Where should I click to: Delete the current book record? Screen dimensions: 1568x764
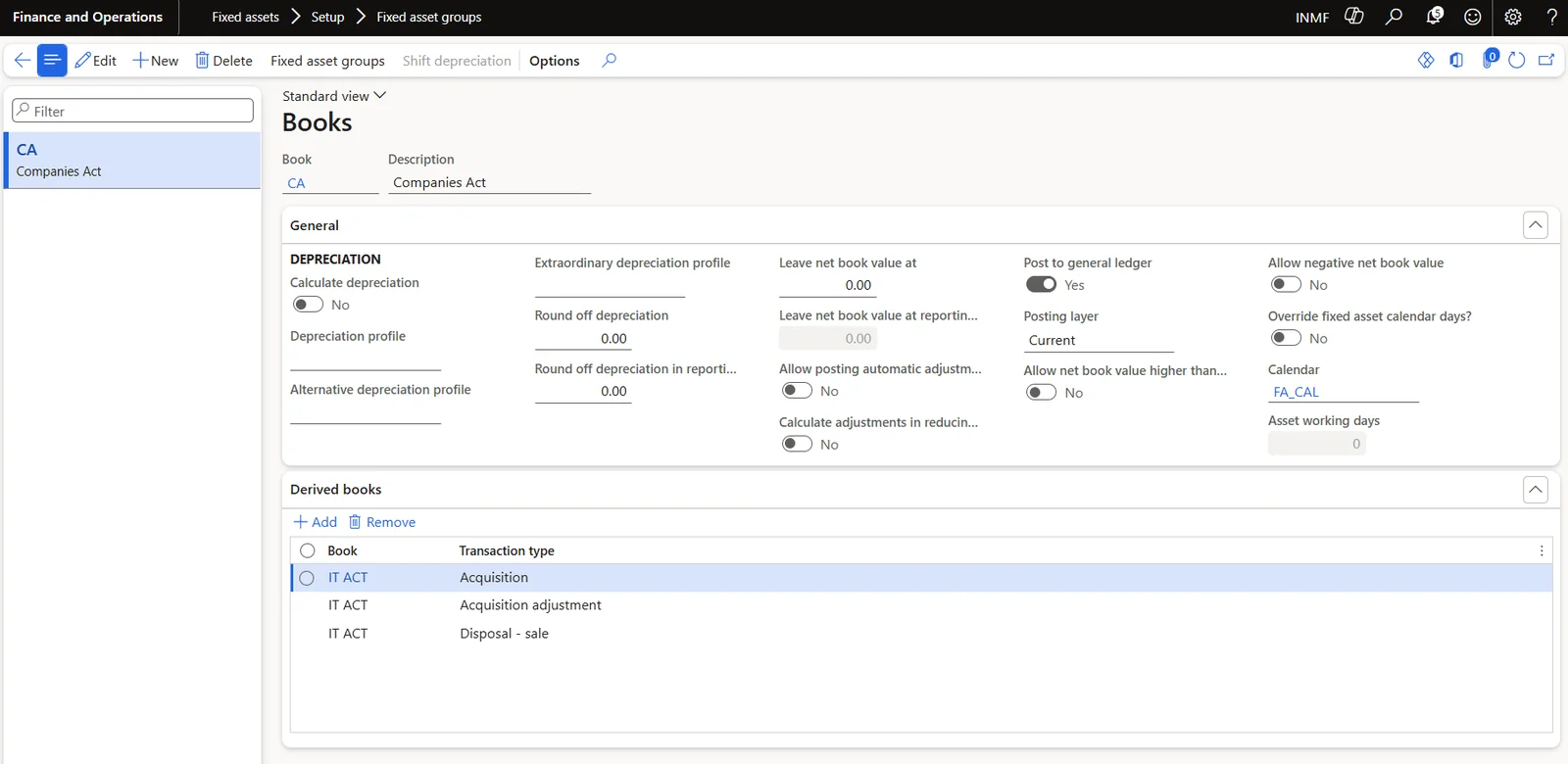pyautogui.click(x=224, y=61)
